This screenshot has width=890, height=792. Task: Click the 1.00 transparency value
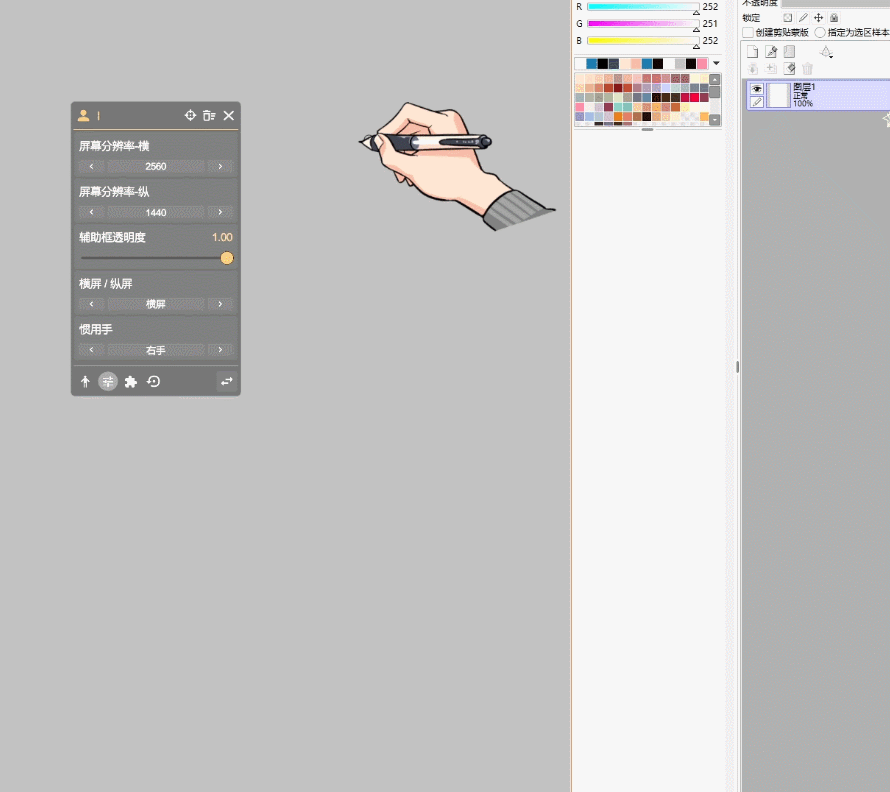click(x=222, y=237)
